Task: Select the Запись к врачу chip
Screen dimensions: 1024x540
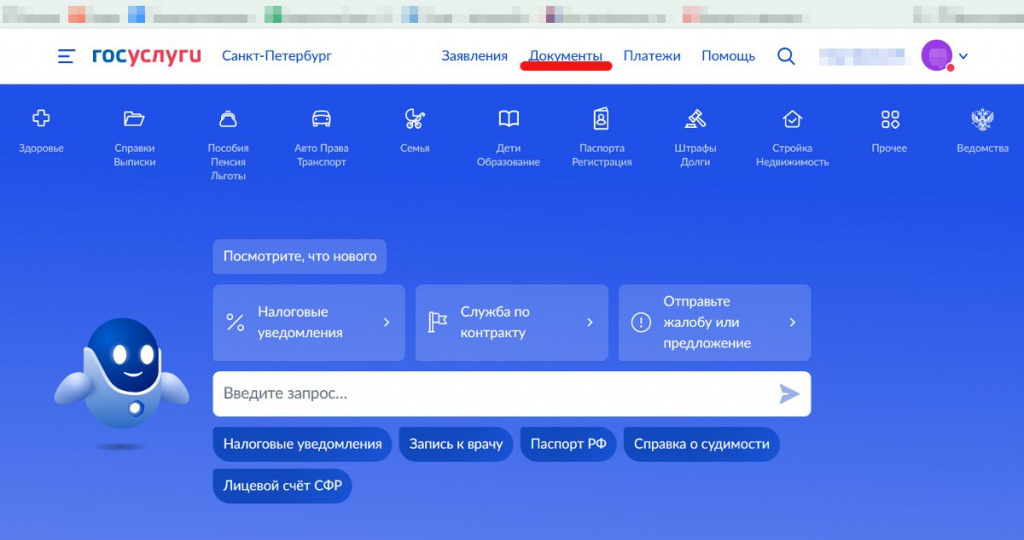Action: click(456, 444)
